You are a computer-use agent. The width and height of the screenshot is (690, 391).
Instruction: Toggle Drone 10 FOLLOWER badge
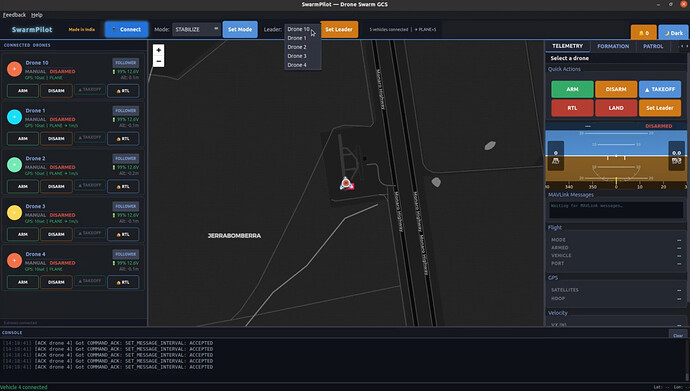pos(125,63)
